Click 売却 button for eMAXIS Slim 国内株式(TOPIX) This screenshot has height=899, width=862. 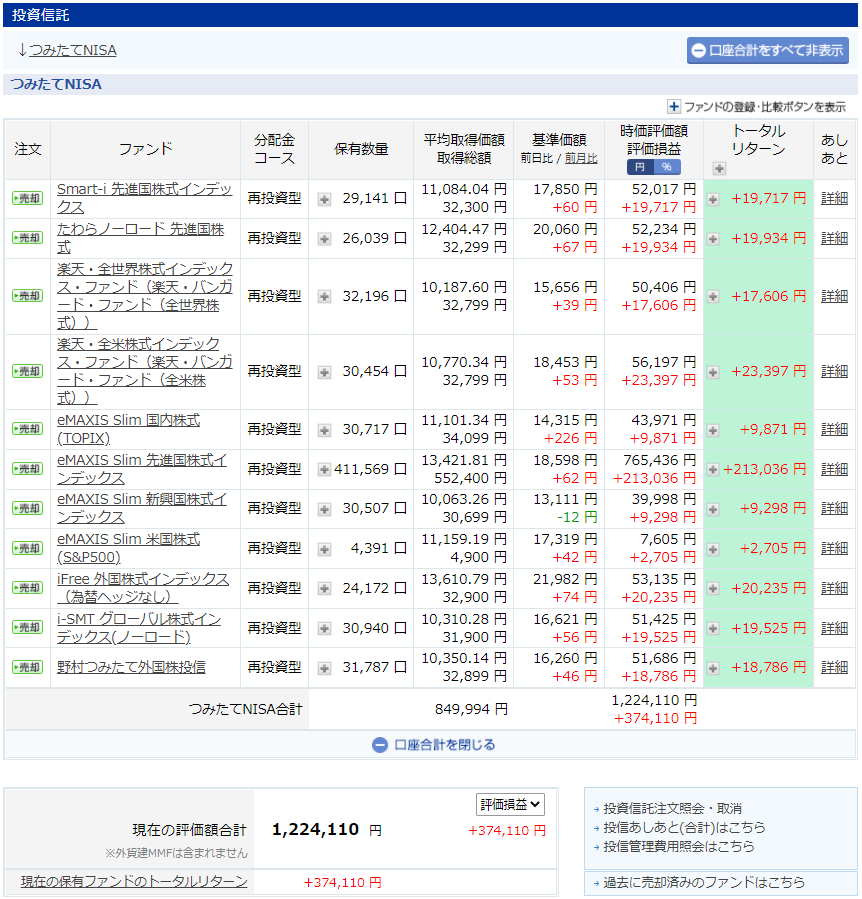click(28, 429)
